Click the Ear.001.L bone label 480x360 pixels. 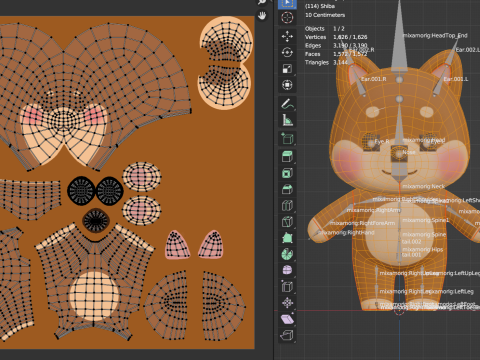[456, 79]
